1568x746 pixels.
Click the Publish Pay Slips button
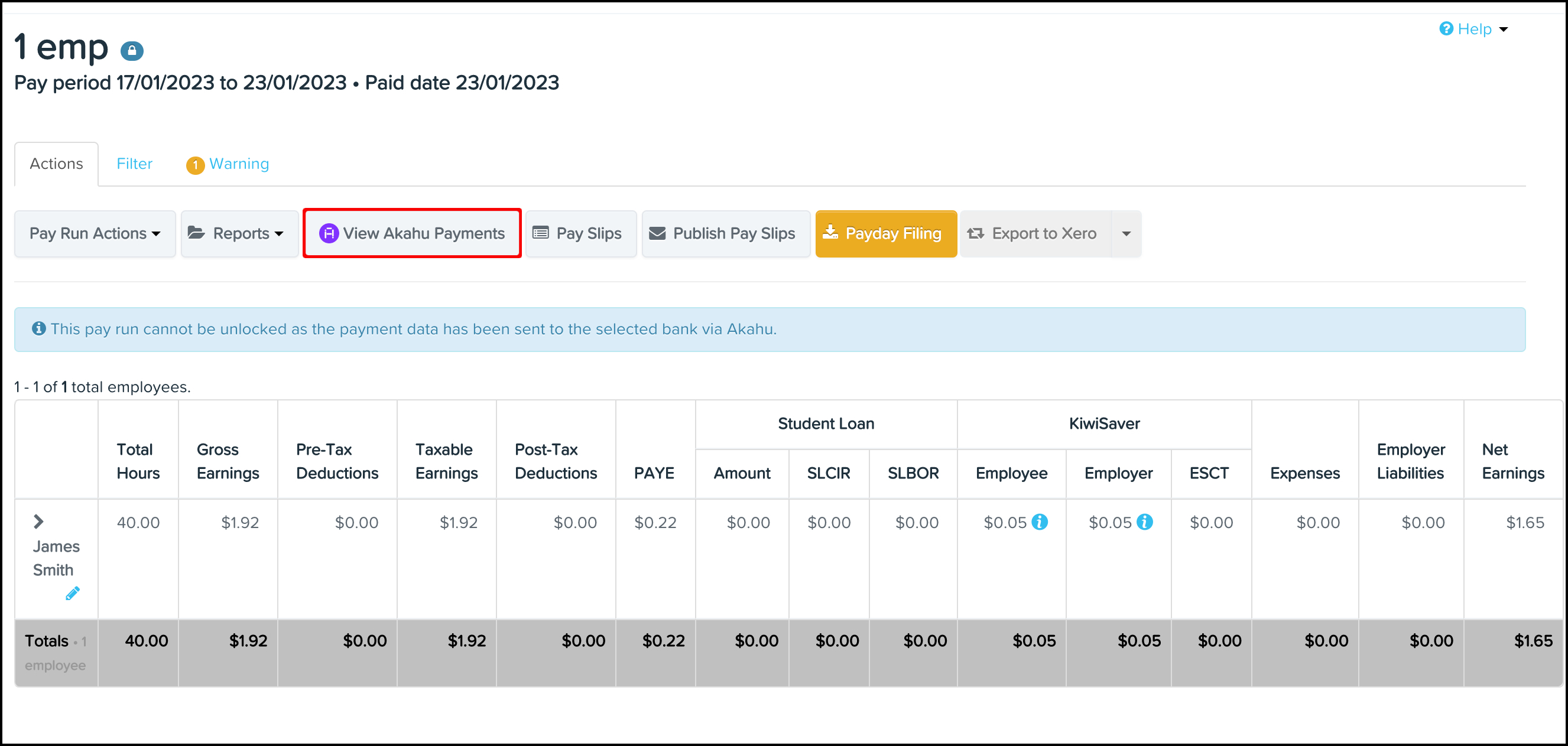[726, 233]
